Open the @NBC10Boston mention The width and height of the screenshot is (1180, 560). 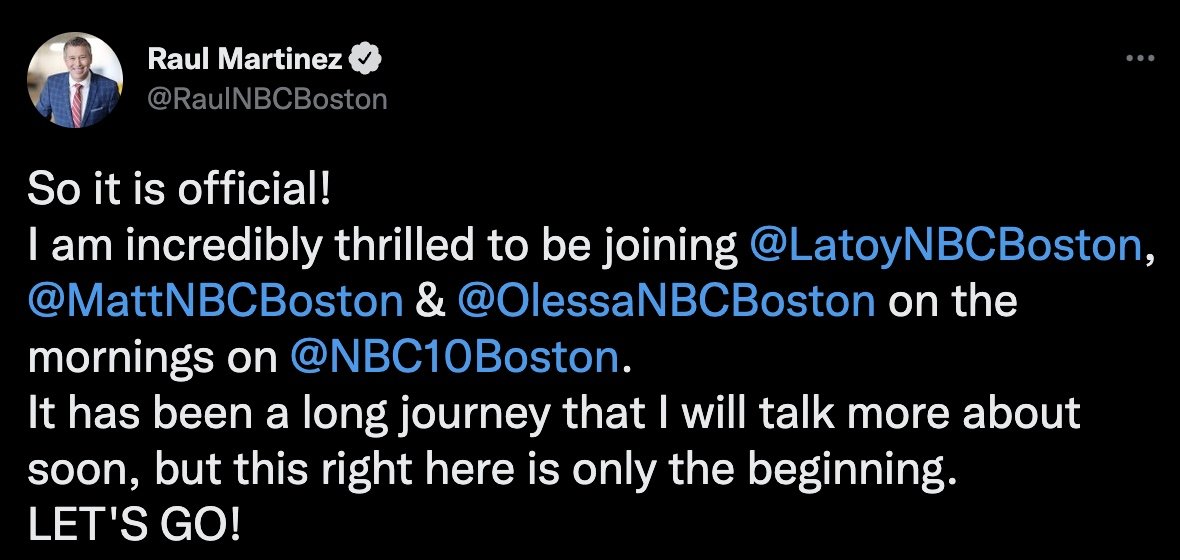[455, 357]
